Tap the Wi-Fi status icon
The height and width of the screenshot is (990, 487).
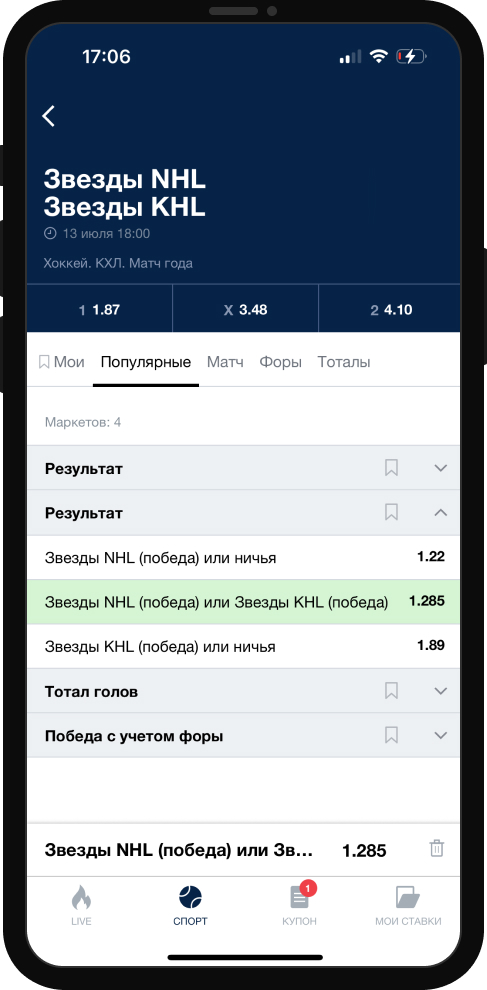(378, 57)
